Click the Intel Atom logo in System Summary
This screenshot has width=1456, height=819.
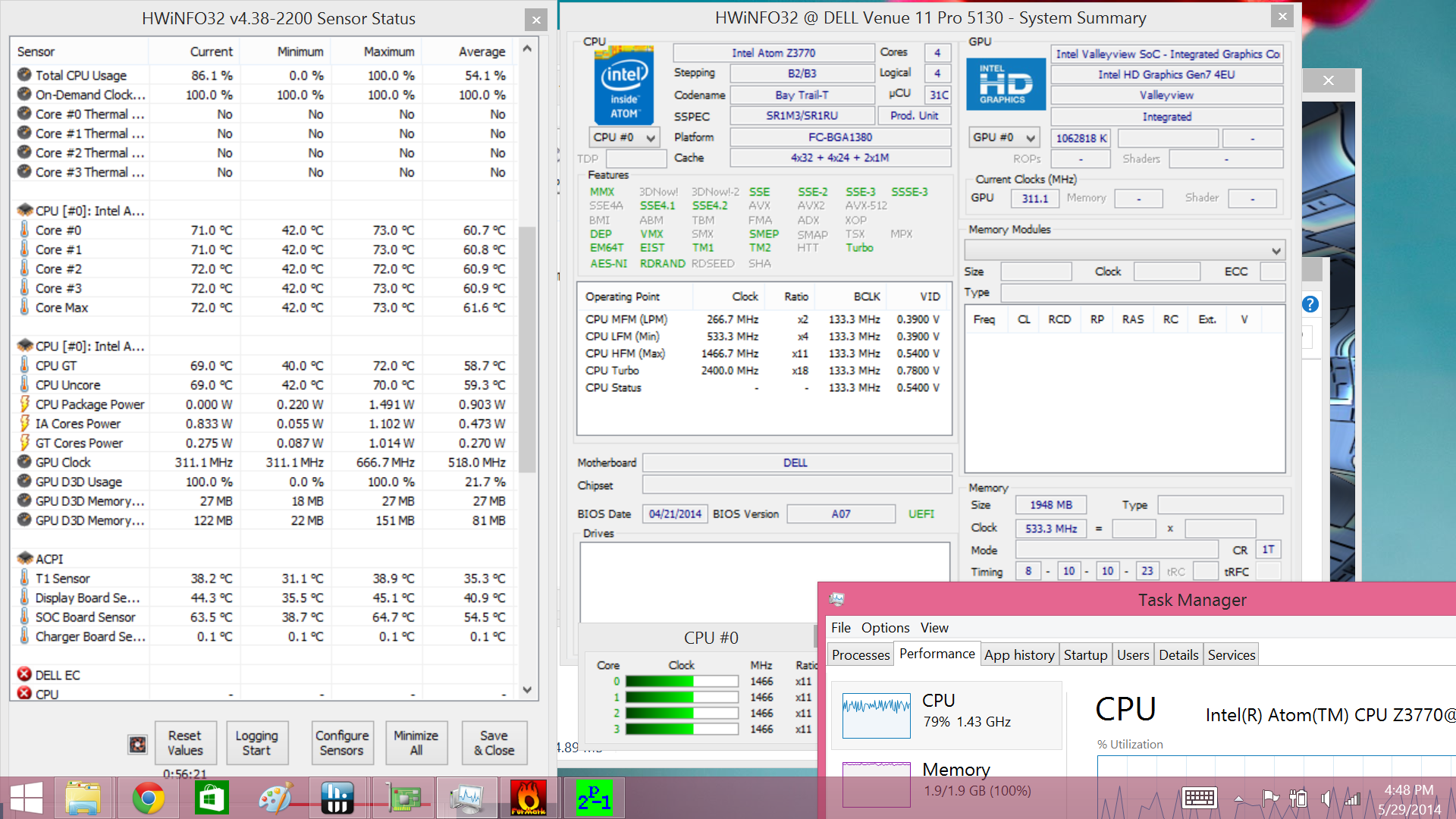click(x=624, y=85)
